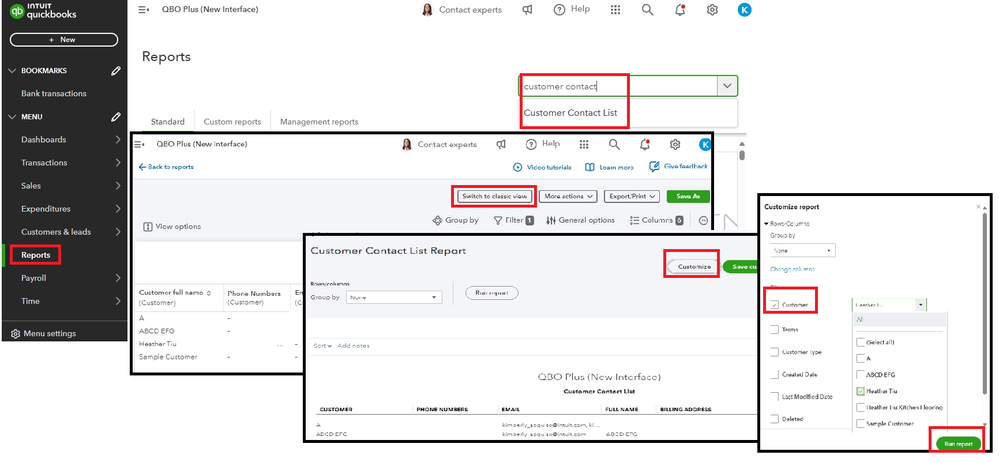This screenshot has height=463, width=999.
Task: Click Contact experts in Reports page header
Action: click(463, 10)
